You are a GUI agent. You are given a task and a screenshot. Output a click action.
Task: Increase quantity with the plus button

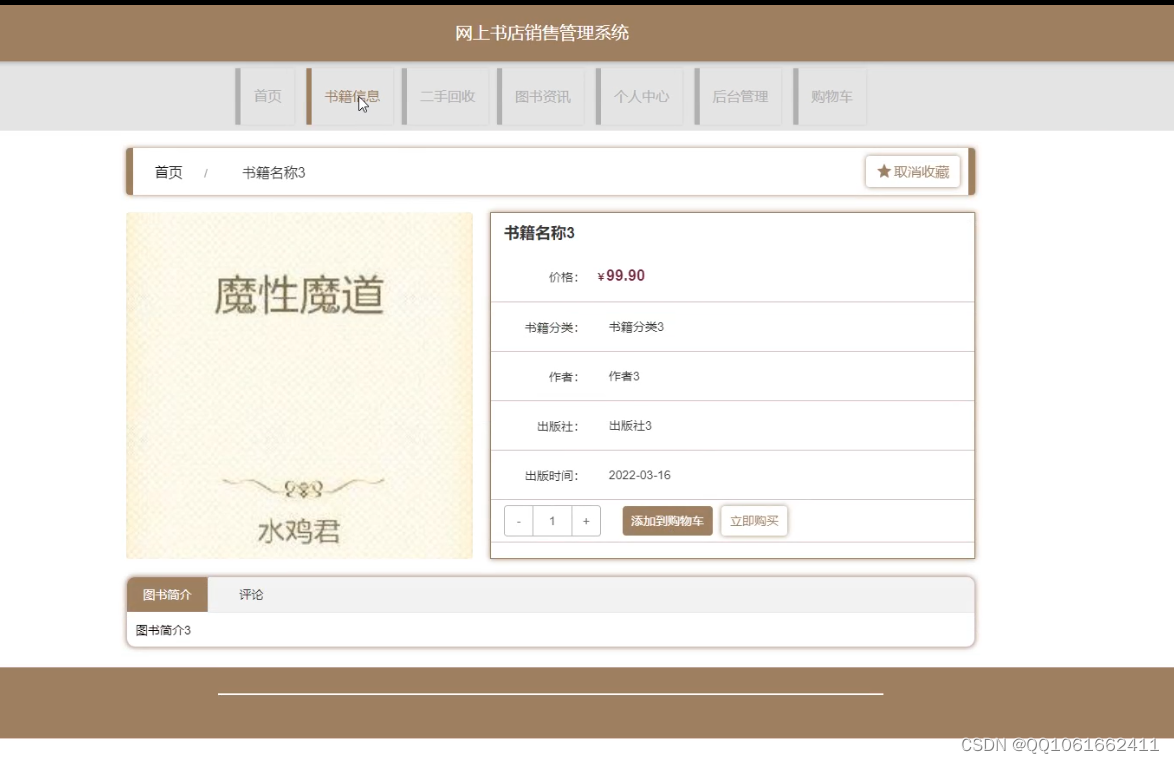click(x=585, y=520)
